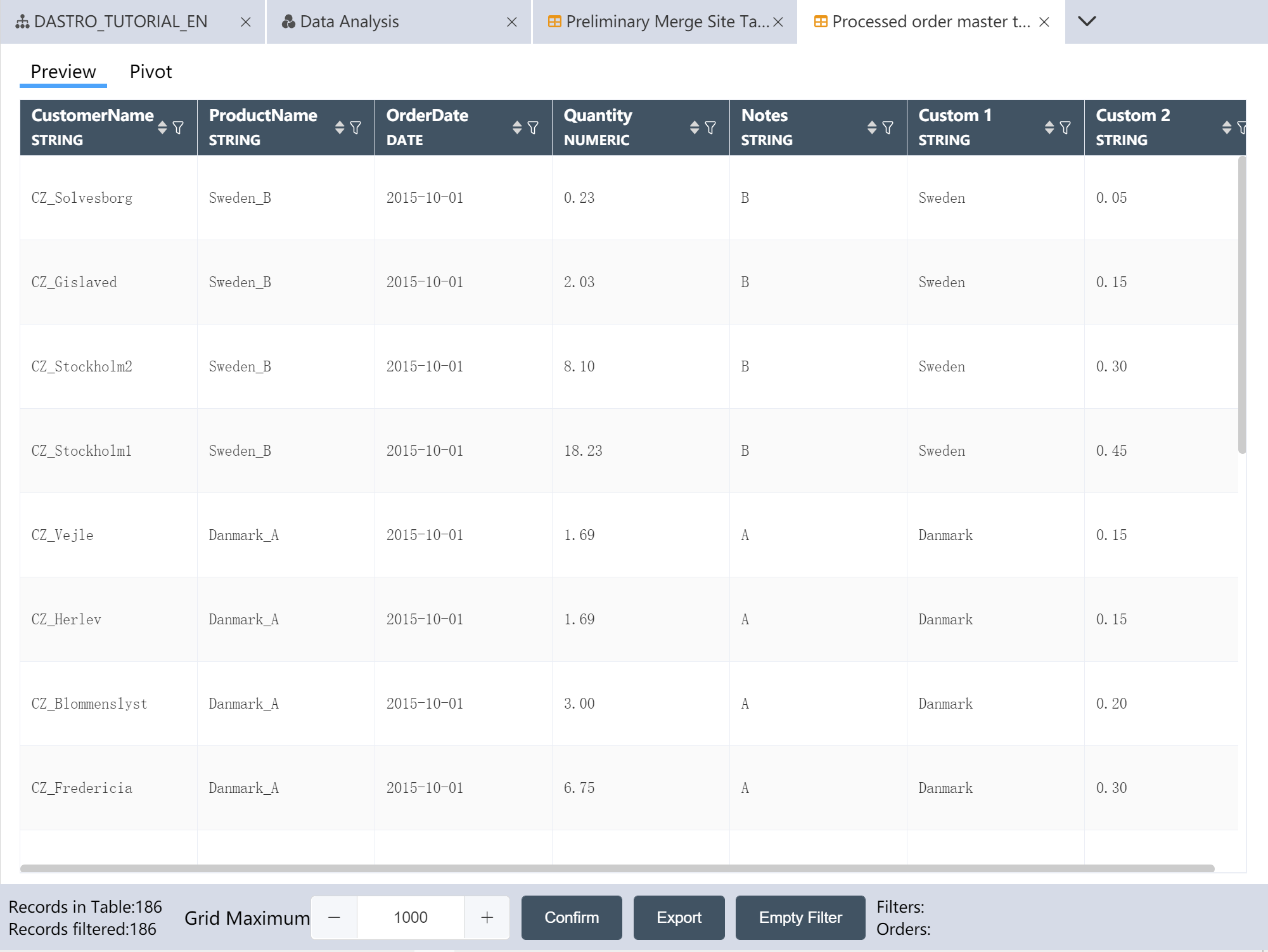Sort the Notes column
This screenshot has height=952, width=1268.
pos(872,127)
